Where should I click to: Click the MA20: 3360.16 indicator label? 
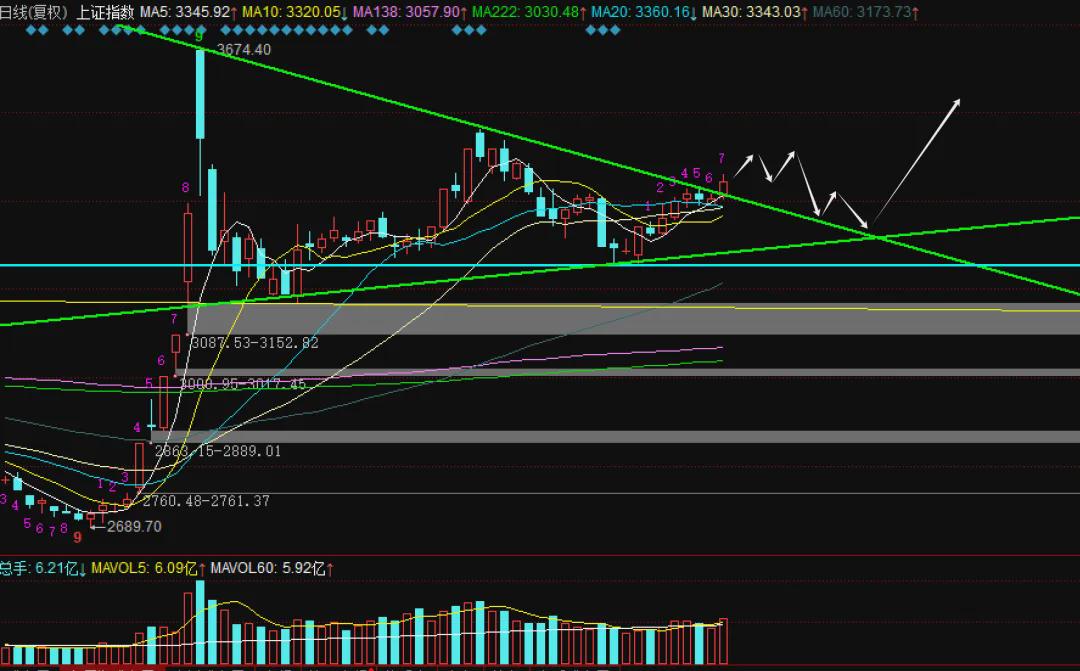click(x=644, y=12)
